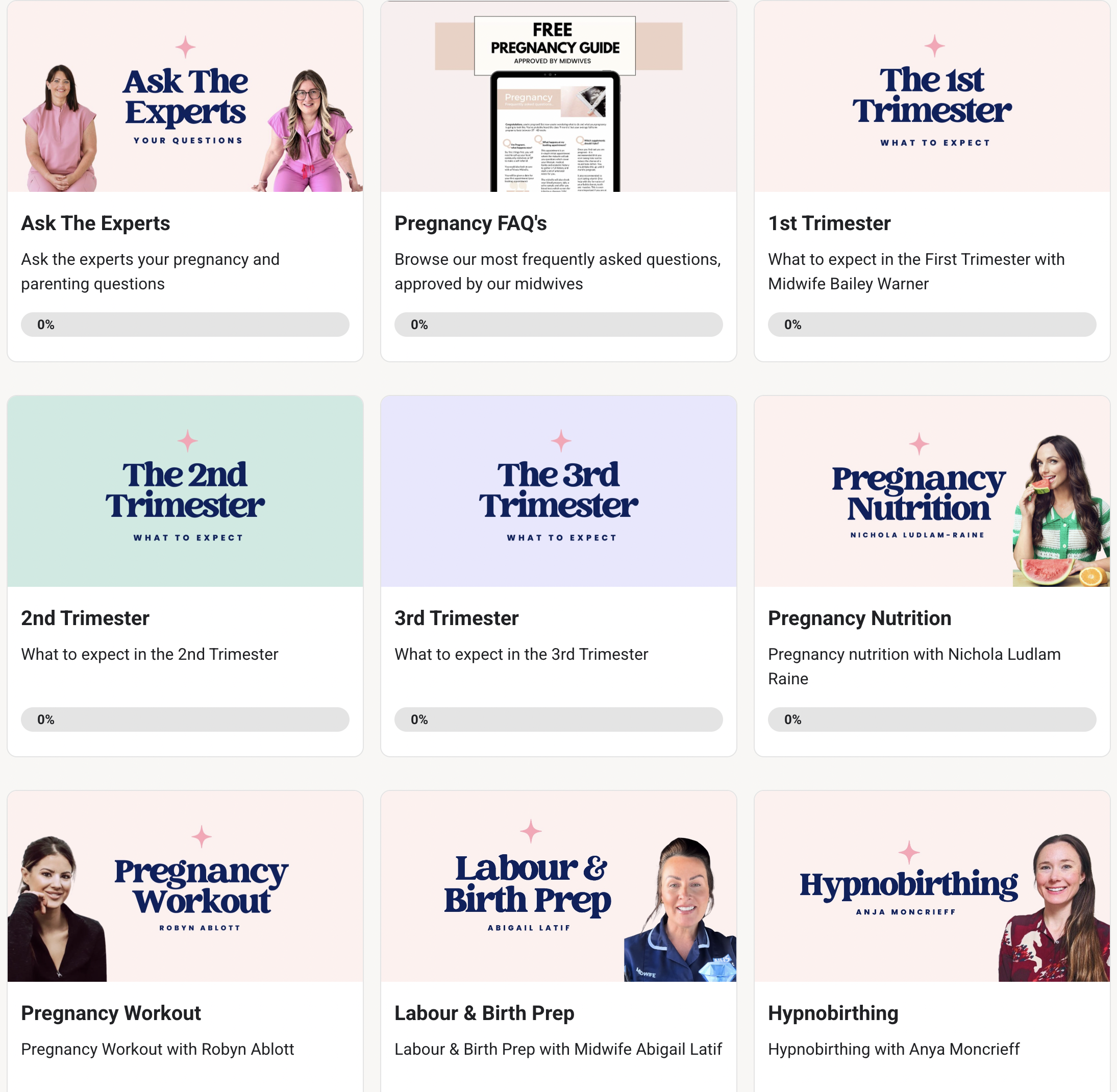Open the Pregnancy Nutrition title link

(859, 618)
